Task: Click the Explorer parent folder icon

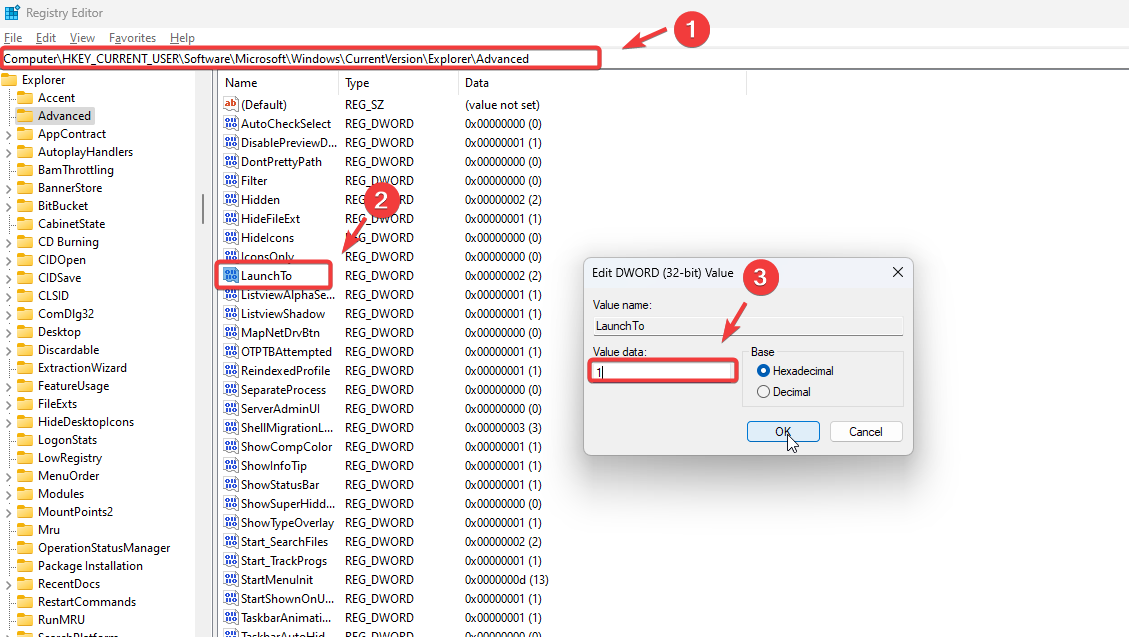Action: tap(9, 79)
